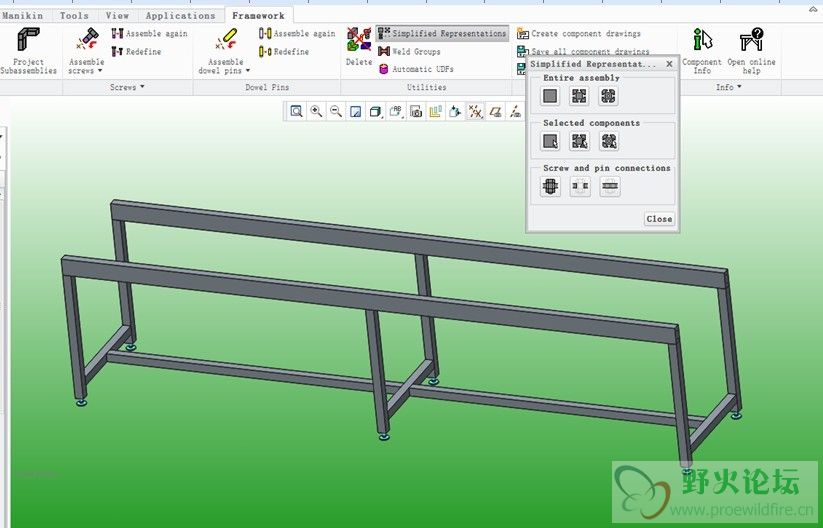823x528 pixels.
Task: Expand the Screws group overflow menu
Action: tap(142, 87)
